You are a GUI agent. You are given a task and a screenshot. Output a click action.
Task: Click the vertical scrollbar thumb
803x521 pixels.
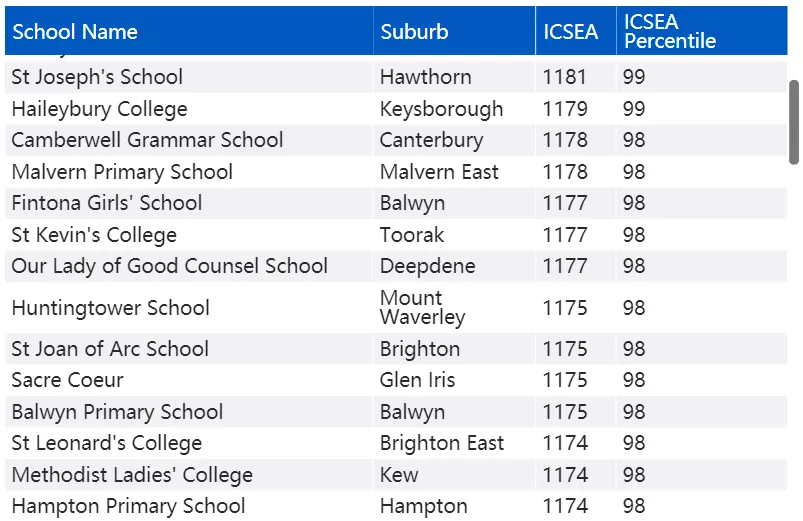click(794, 122)
